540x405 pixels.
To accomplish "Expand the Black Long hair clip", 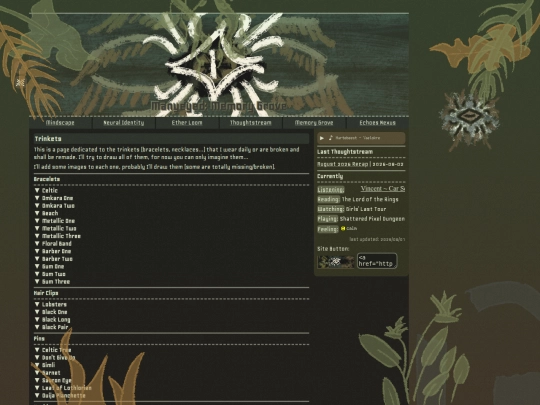I will [x=52, y=320].
